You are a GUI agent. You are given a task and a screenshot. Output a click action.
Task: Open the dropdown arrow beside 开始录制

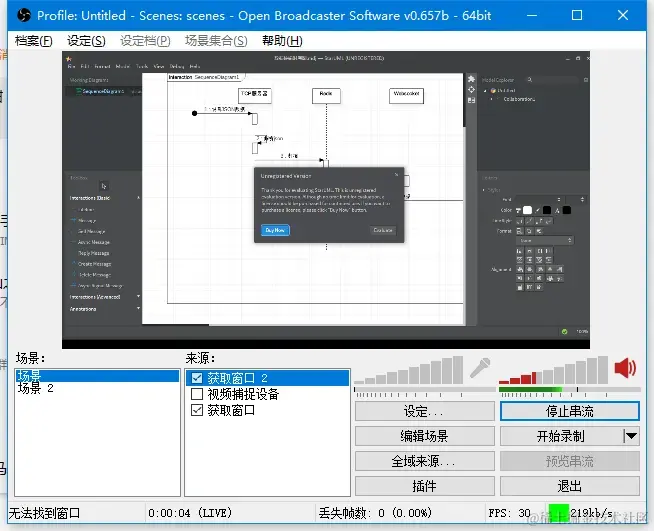[x=632, y=436]
